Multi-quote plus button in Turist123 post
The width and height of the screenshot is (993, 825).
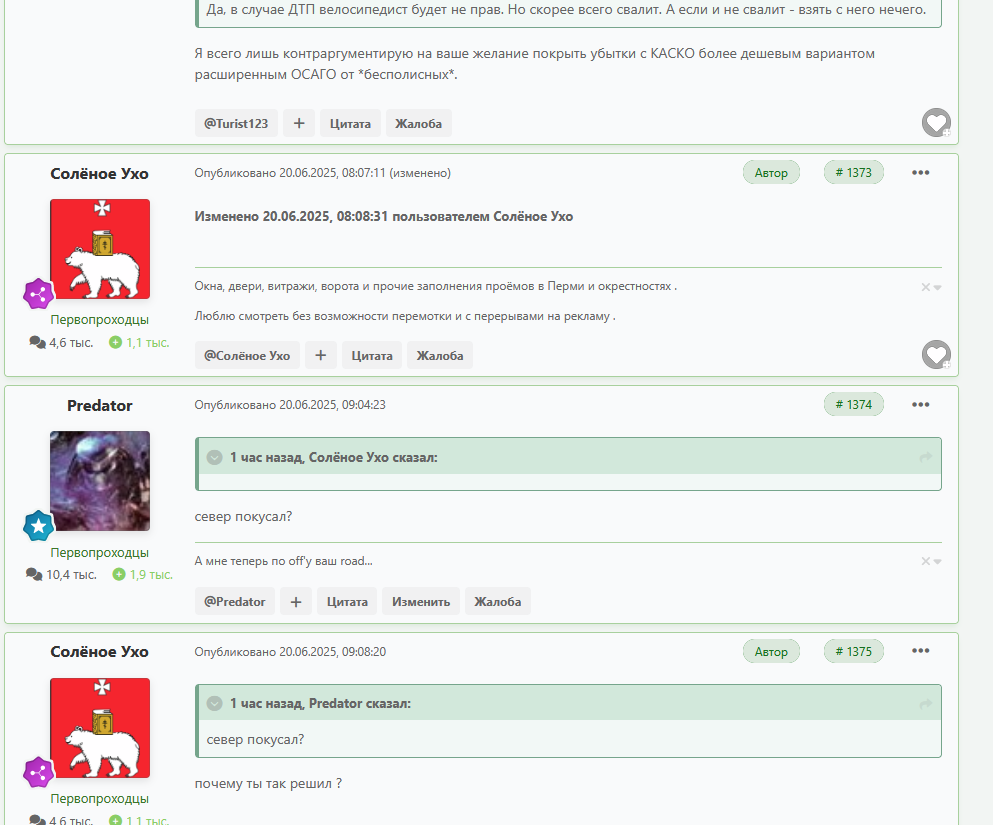coord(299,123)
